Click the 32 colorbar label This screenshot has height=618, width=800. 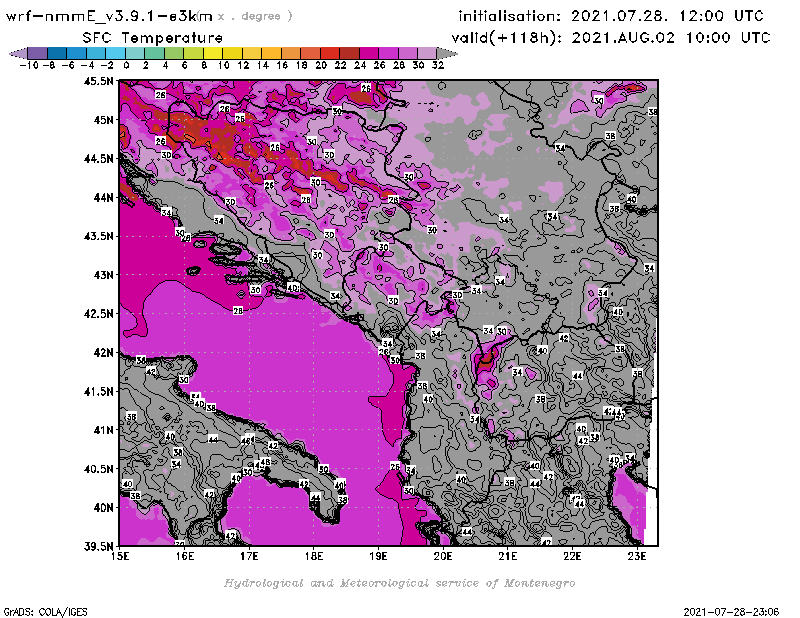click(438, 66)
